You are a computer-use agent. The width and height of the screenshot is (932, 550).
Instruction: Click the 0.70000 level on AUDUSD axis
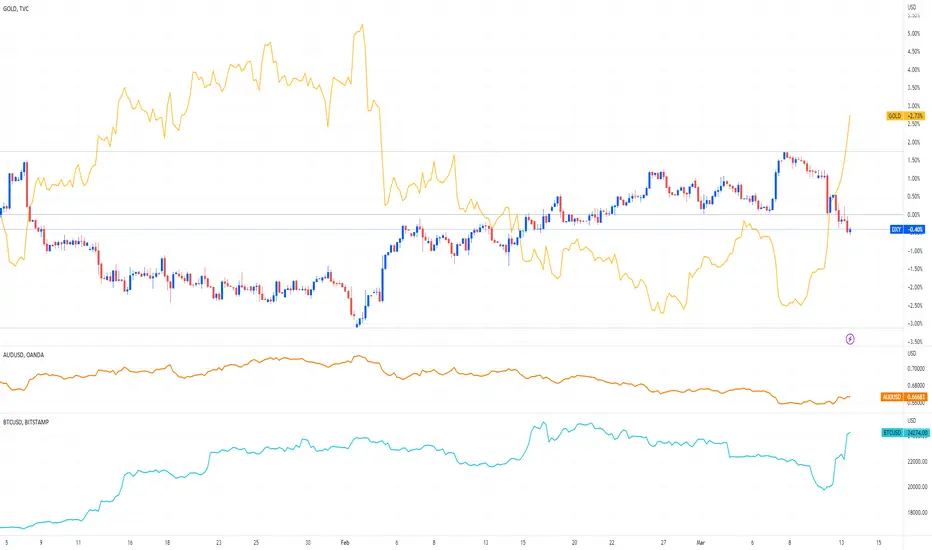coord(916,369)
